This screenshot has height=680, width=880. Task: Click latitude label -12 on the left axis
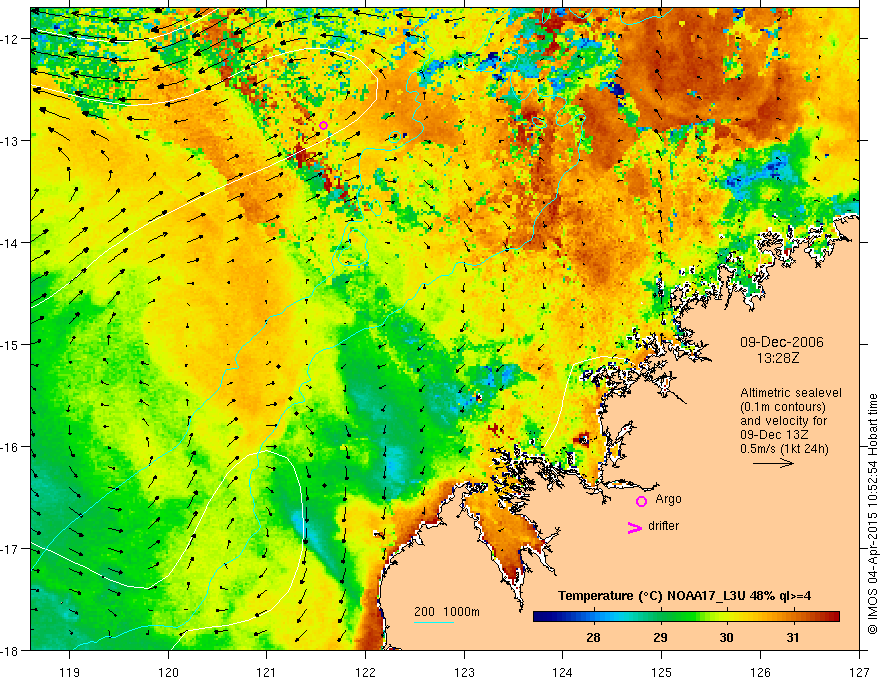(x=11, y=39)
